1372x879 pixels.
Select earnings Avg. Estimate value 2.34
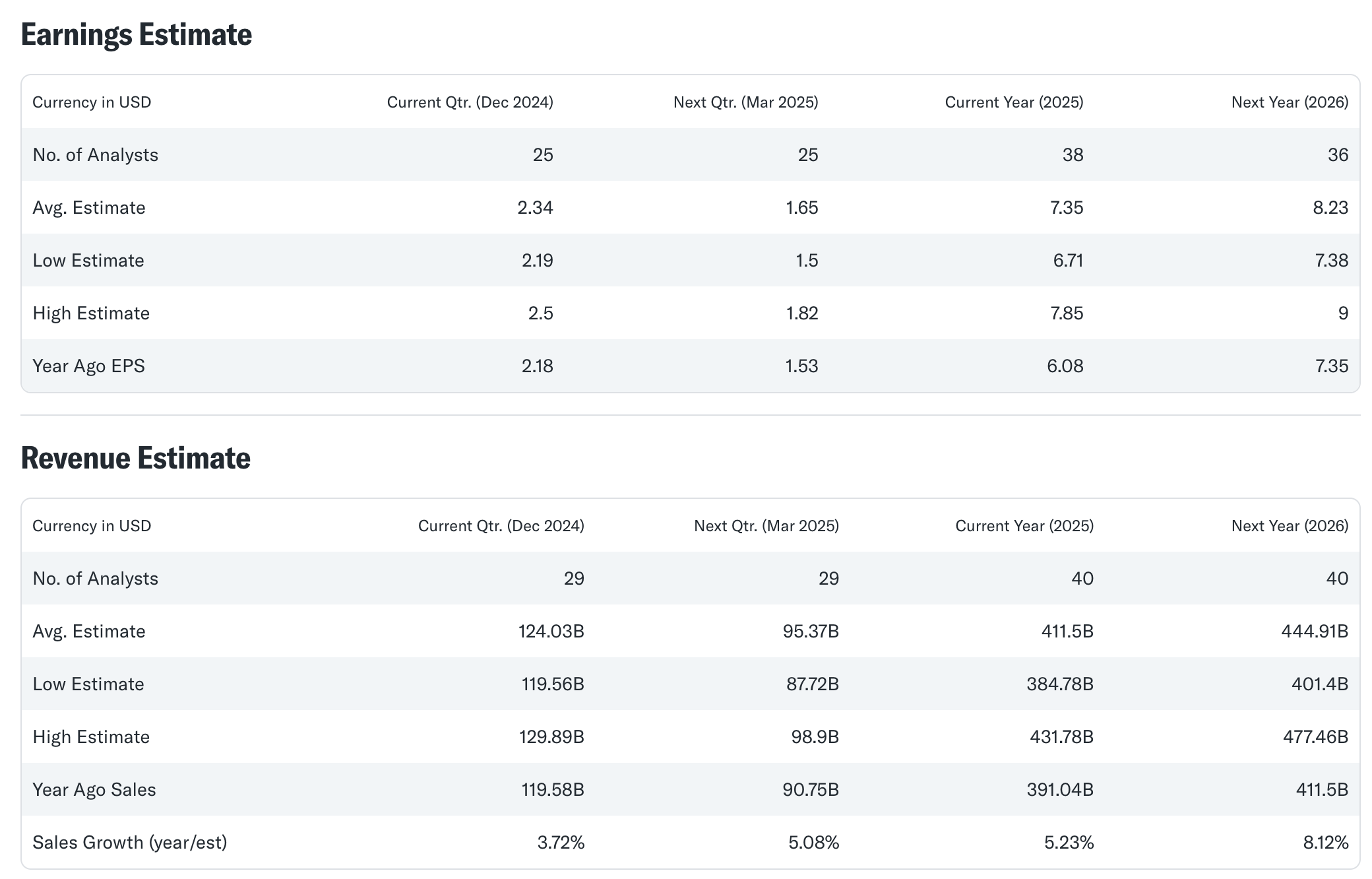coord(535,208)
